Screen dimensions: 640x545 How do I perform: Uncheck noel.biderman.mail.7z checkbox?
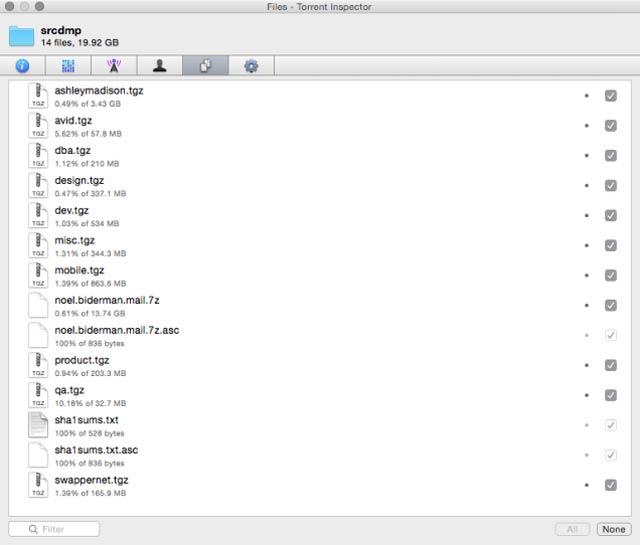click(611, 305)
